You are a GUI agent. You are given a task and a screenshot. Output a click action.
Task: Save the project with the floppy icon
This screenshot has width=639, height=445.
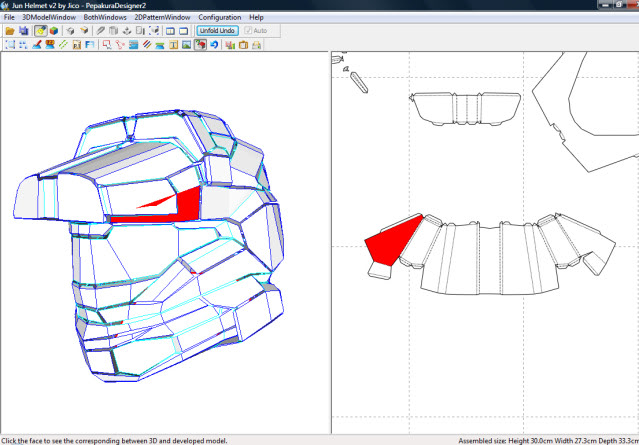24,31
